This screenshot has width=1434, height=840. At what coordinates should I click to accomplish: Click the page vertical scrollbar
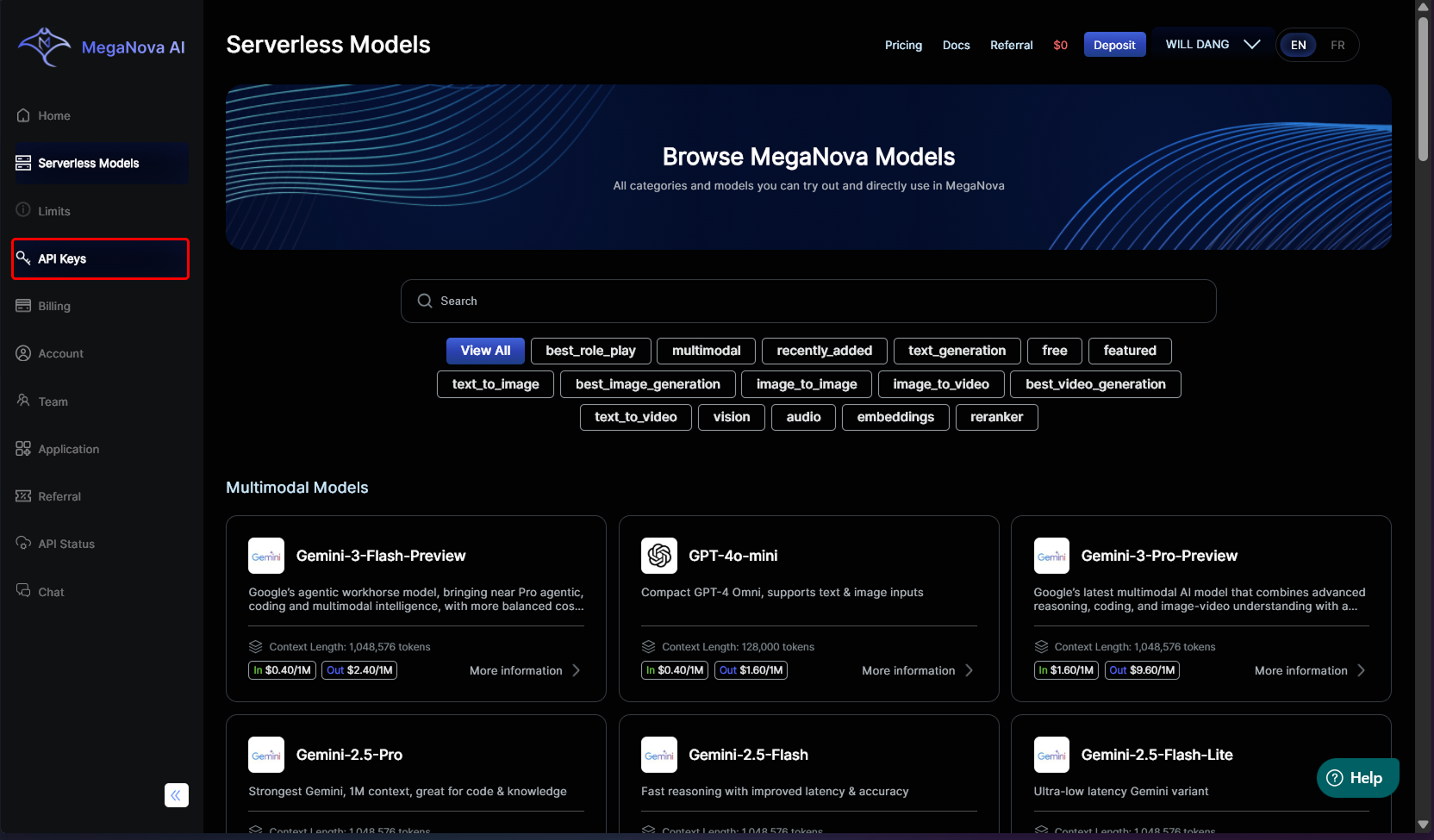1423,86
